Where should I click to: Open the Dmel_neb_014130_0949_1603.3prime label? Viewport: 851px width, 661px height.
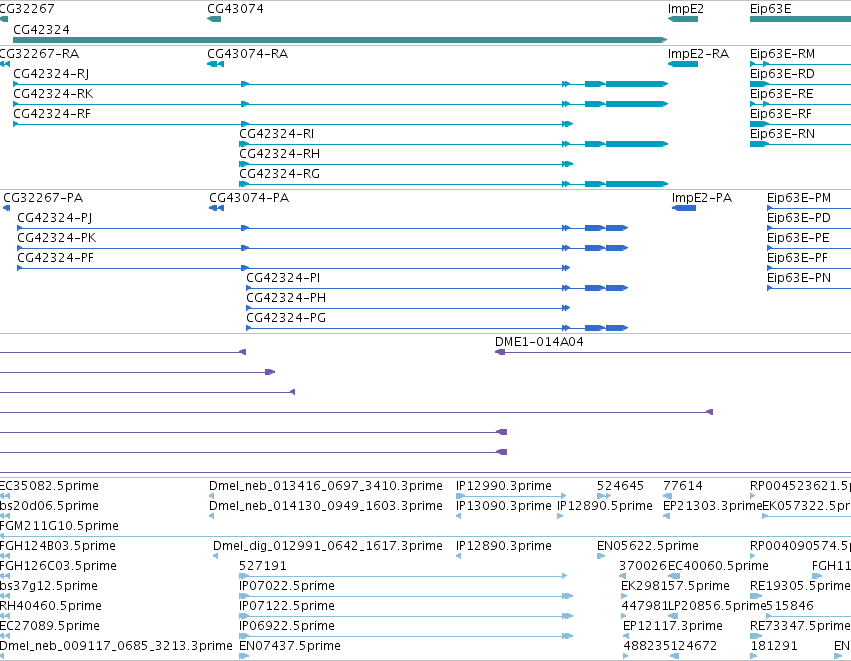coord(326,506)
